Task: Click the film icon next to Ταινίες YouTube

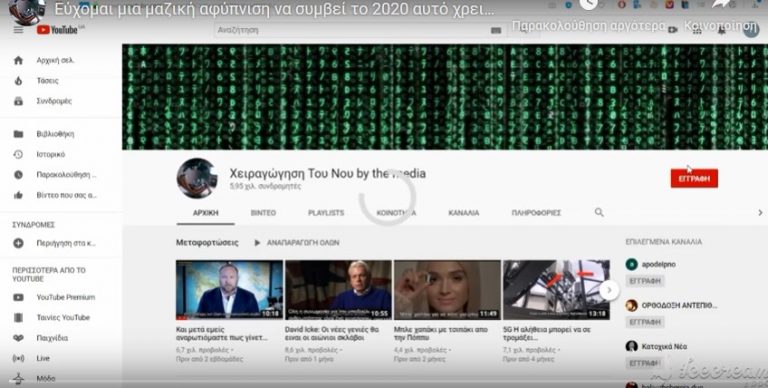Action: (18, 318)
